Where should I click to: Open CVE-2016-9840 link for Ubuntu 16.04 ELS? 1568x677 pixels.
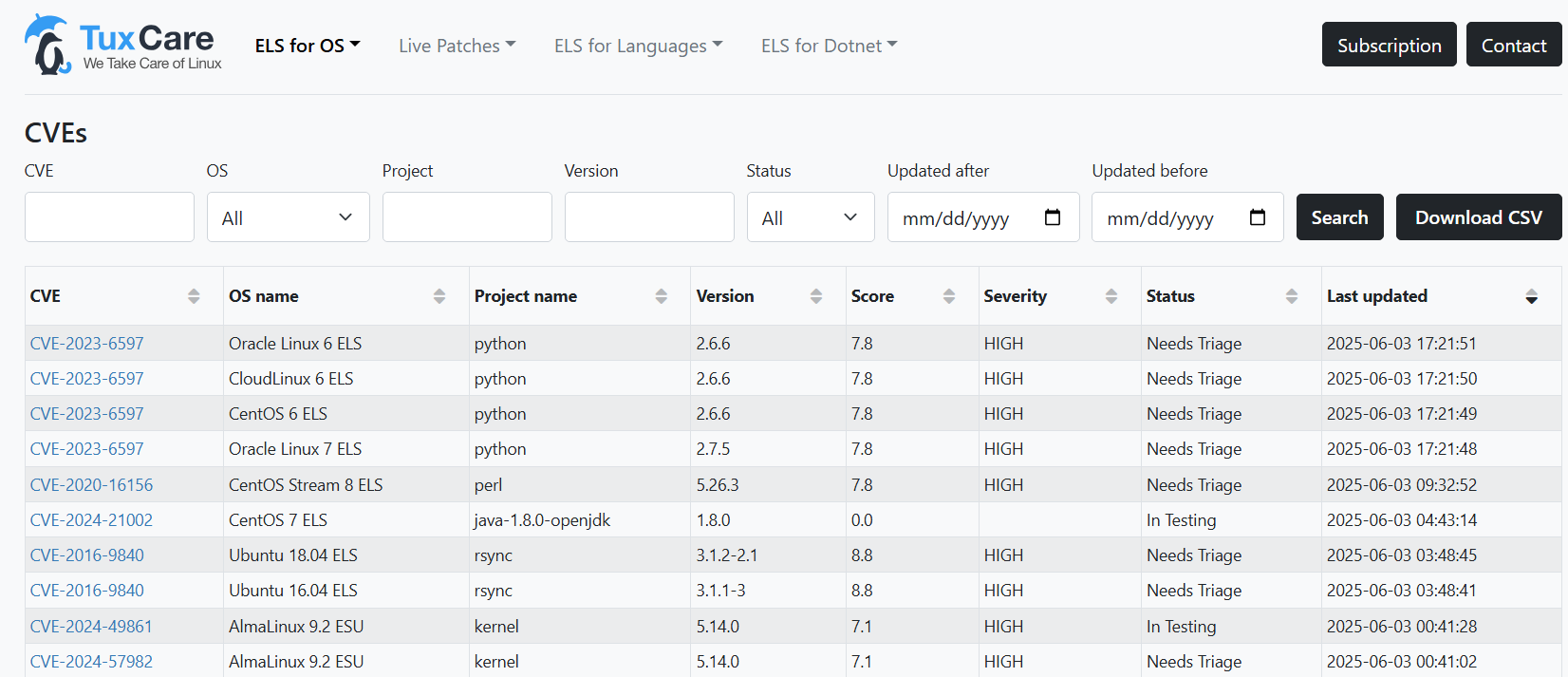[x=86, y=591]
